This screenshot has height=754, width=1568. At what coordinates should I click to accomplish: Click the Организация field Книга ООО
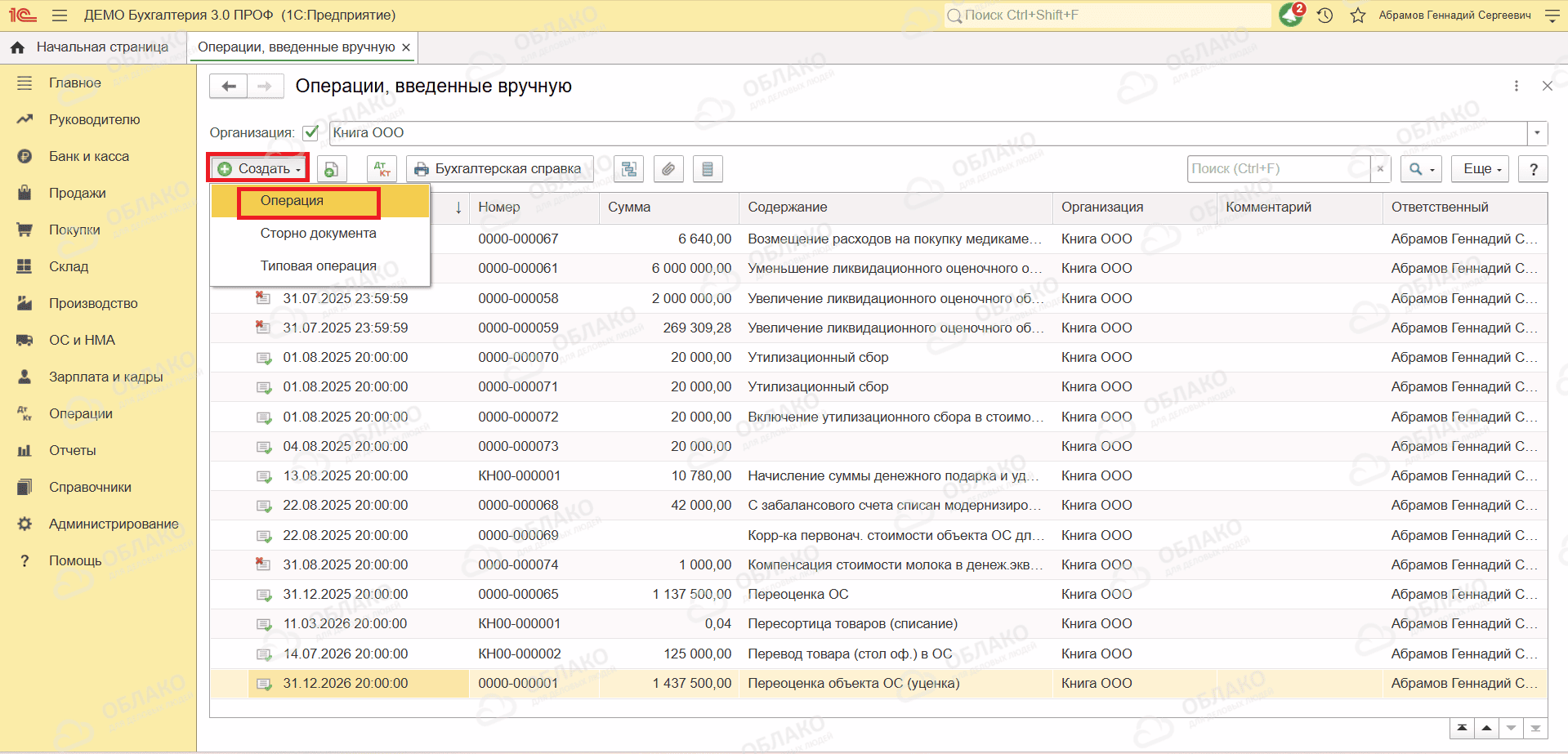(927, 132)
